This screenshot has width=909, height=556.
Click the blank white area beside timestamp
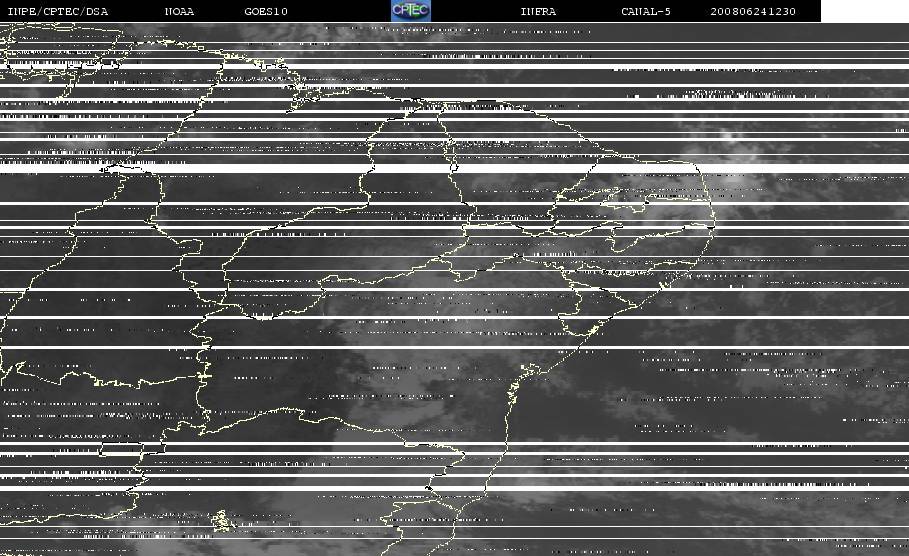865,11
